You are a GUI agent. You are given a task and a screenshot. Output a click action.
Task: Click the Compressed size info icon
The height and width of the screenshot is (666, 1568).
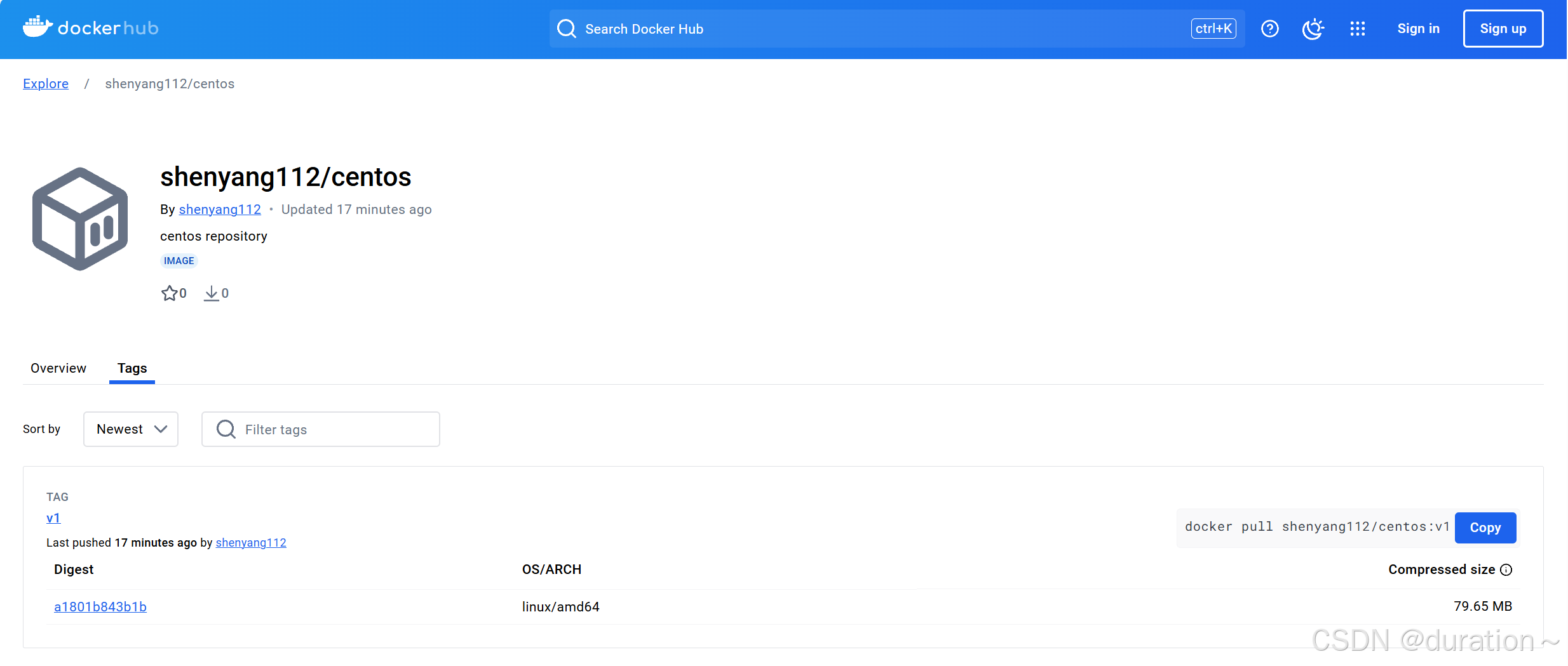tap(1506, 569)
